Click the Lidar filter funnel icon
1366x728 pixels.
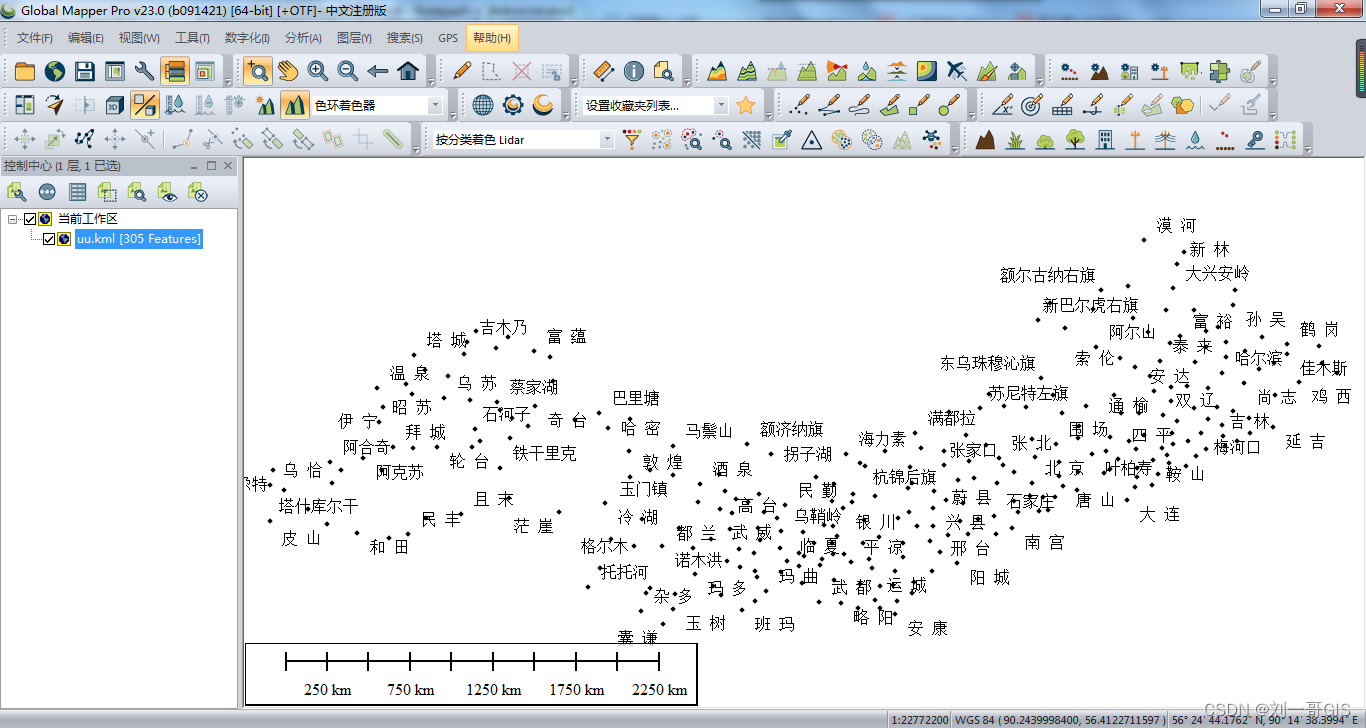(x=631, y=139)
